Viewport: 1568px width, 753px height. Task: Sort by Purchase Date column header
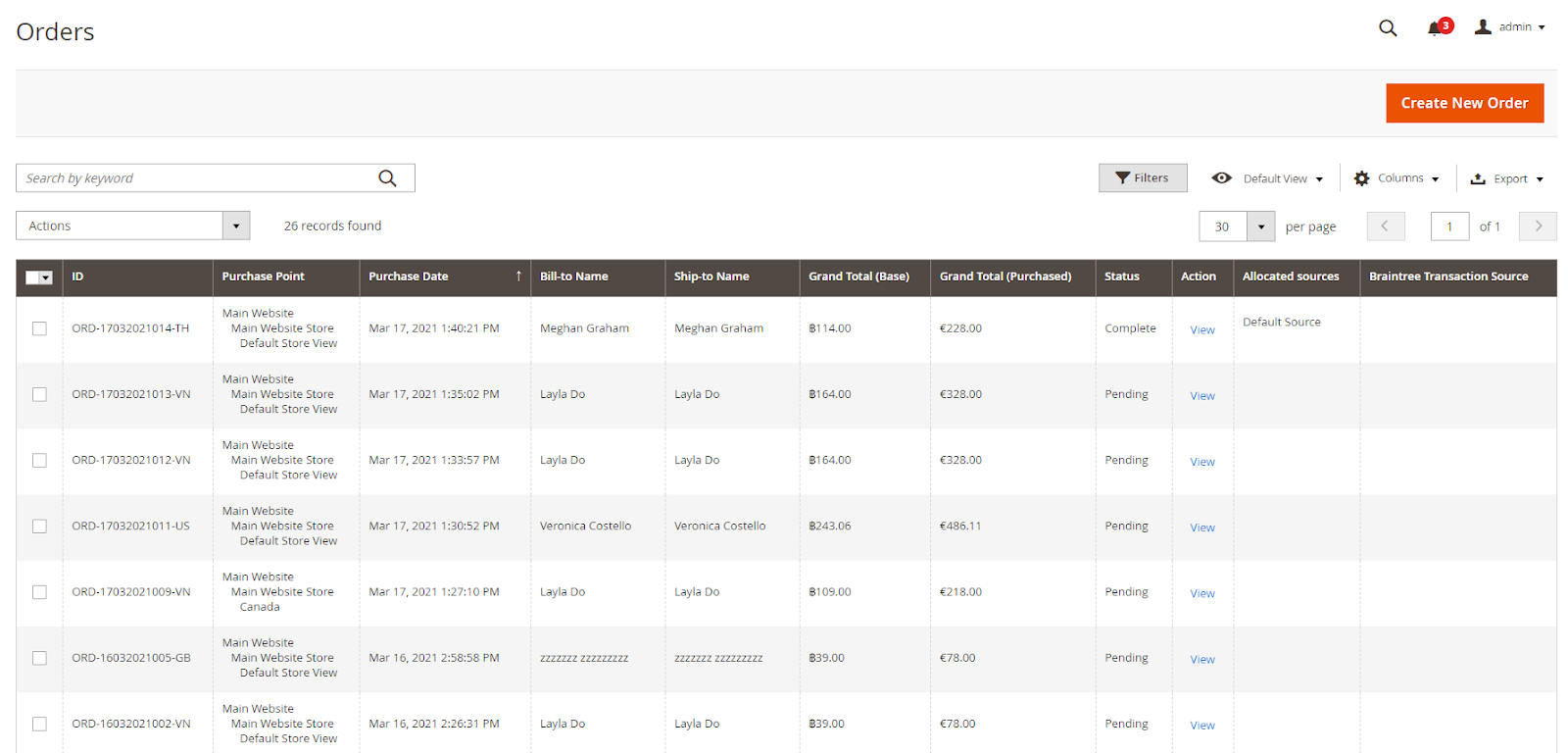[x=409, y=276]
